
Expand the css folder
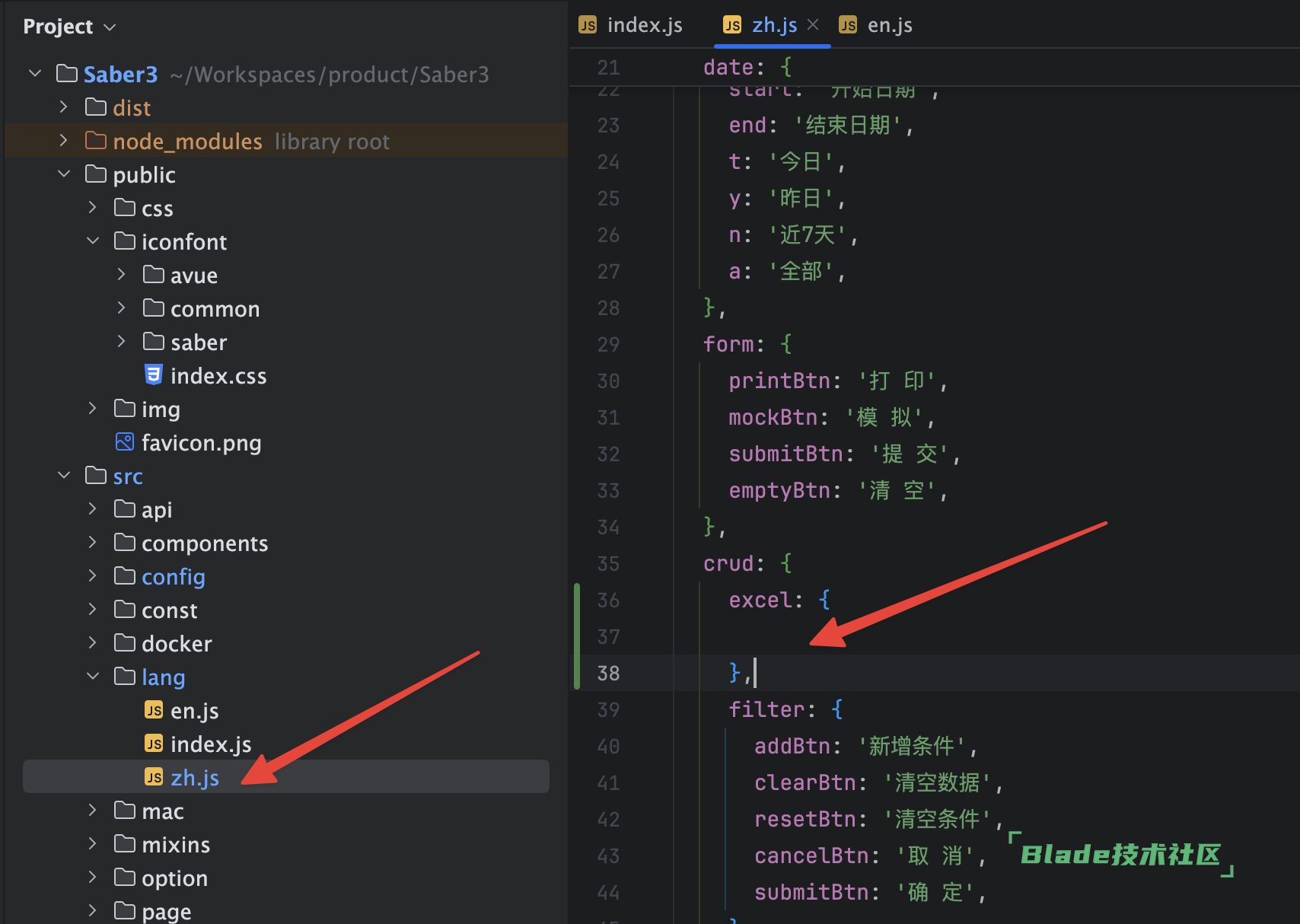93,208
